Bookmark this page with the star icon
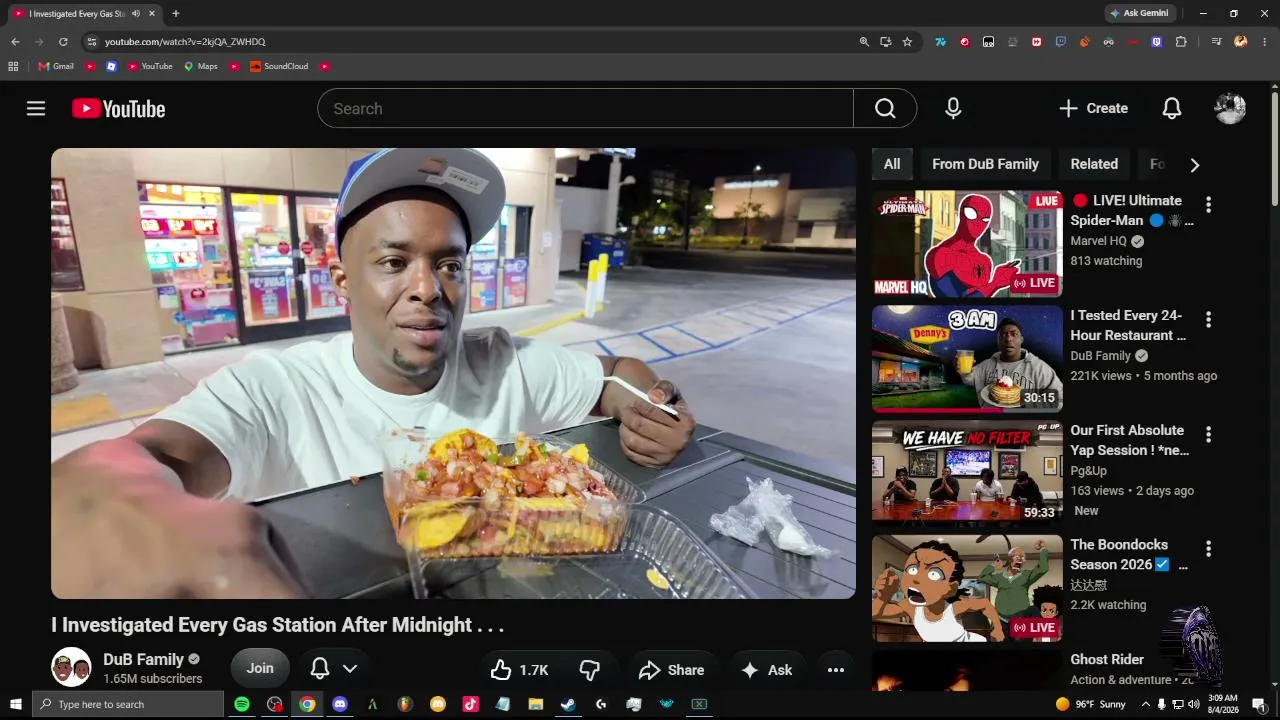Viewport: 1280px width, 720px height. (907, 42)
